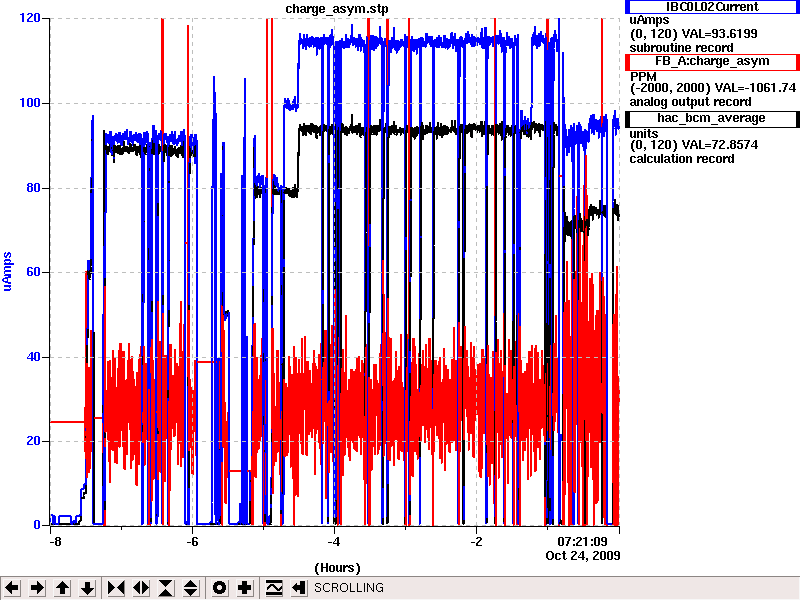The image size is (800, 600).
Task: Click the (Hours) x-axis label
Action: (337, 568)
